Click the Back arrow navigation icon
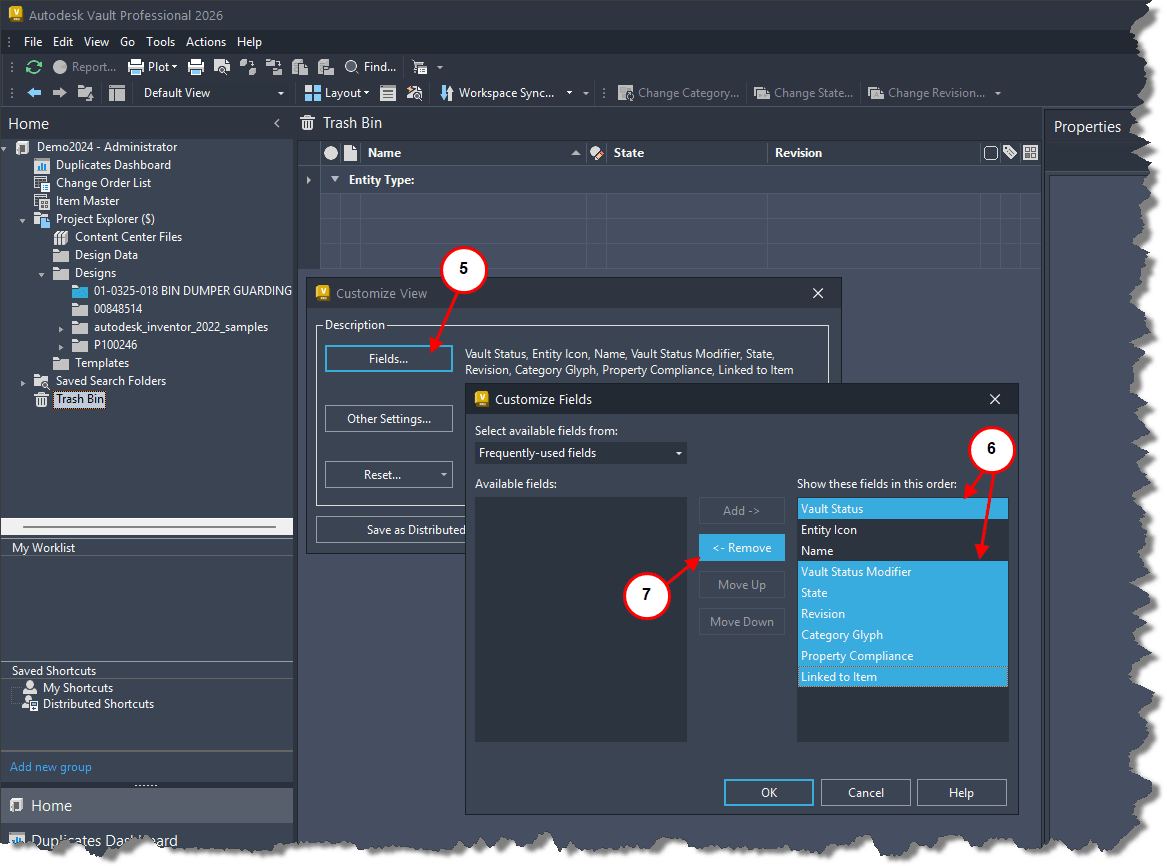This screenshot has height=866, width=1167. (34, 93)
